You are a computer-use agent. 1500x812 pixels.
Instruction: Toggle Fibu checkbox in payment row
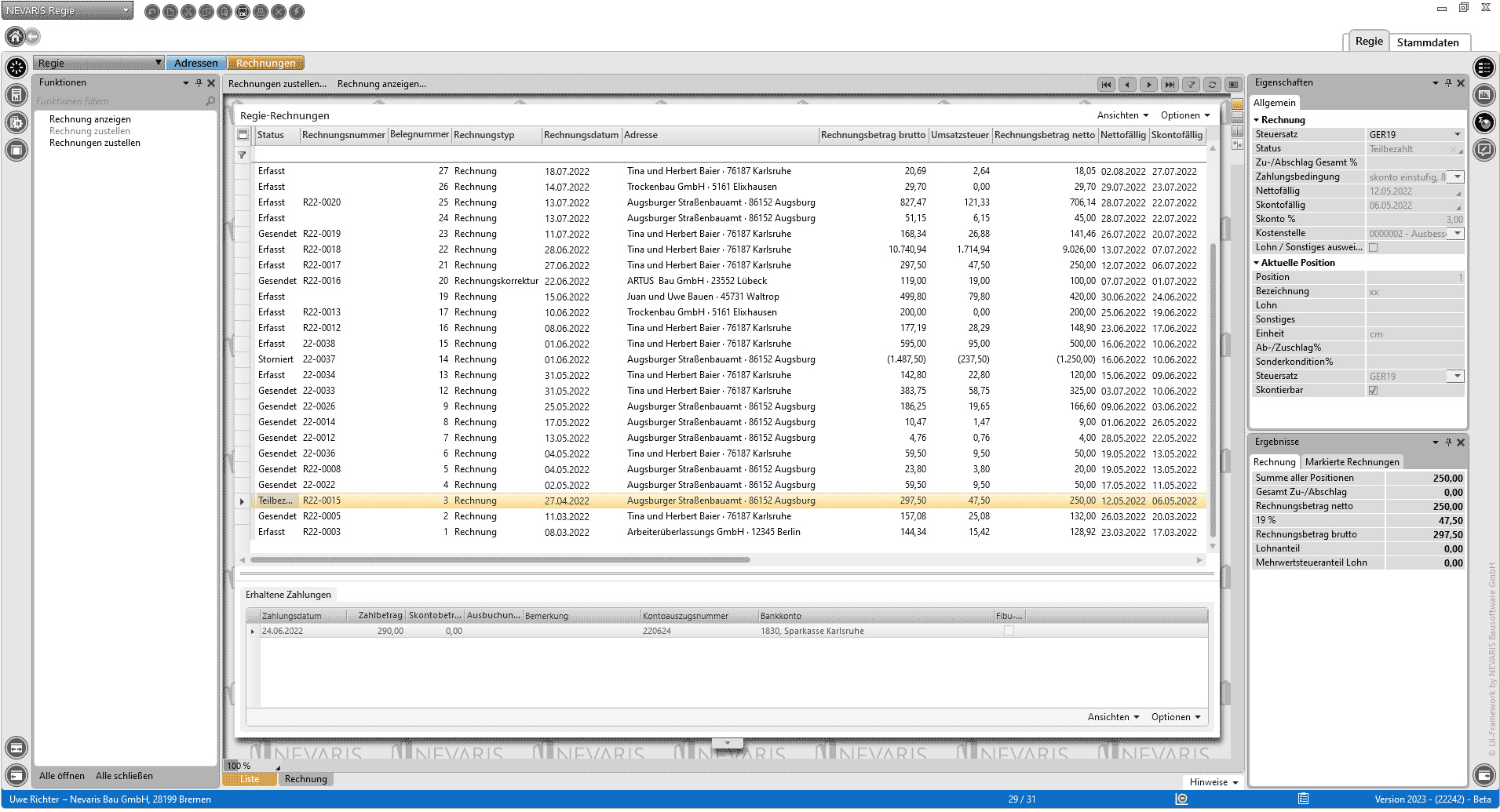click(x=1009, y=631)
